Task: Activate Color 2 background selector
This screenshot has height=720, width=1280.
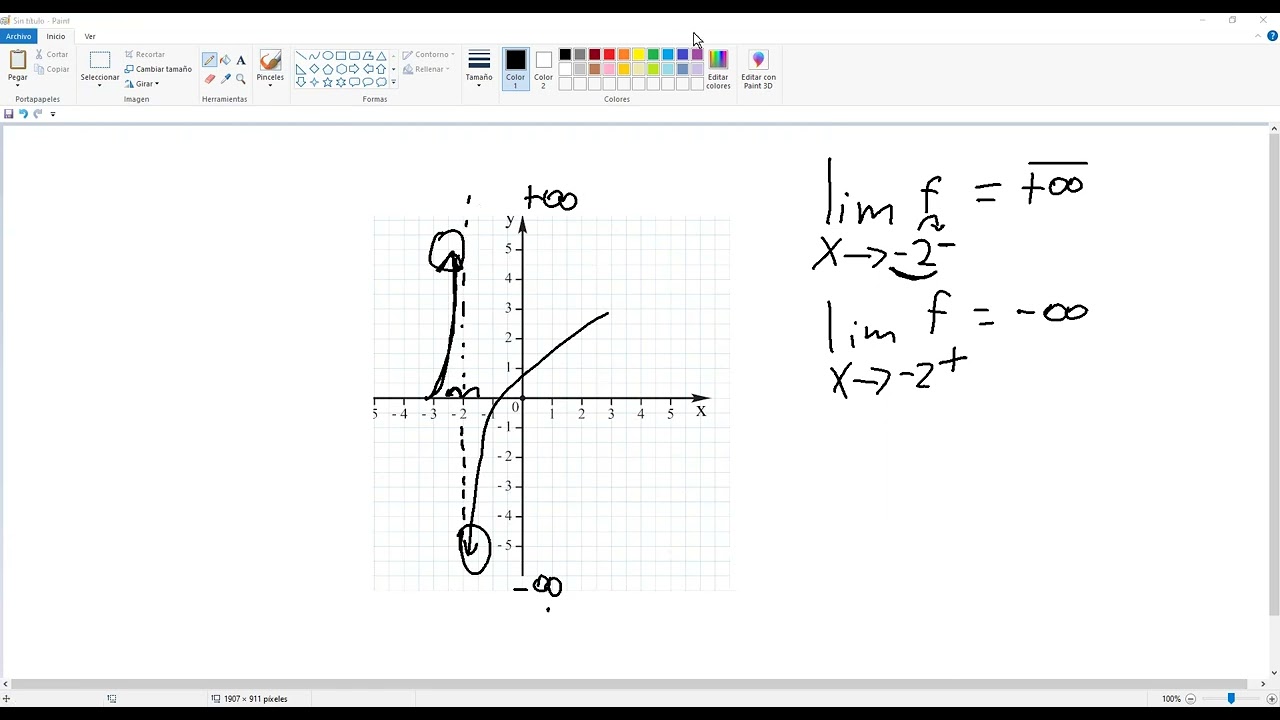Action: click(x=543, y=69)
